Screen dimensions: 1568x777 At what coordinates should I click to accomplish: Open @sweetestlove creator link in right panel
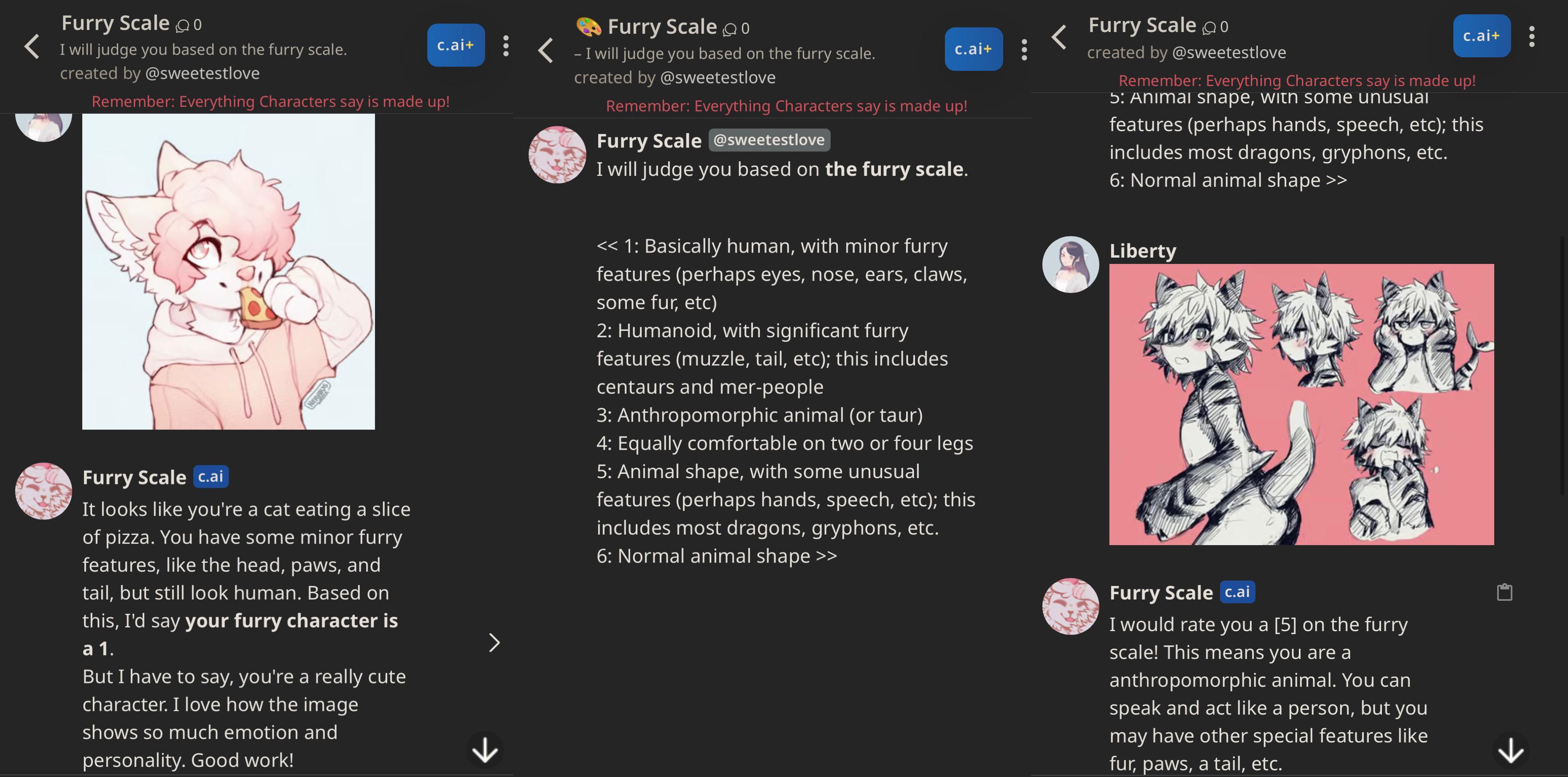coord(1228,53)
